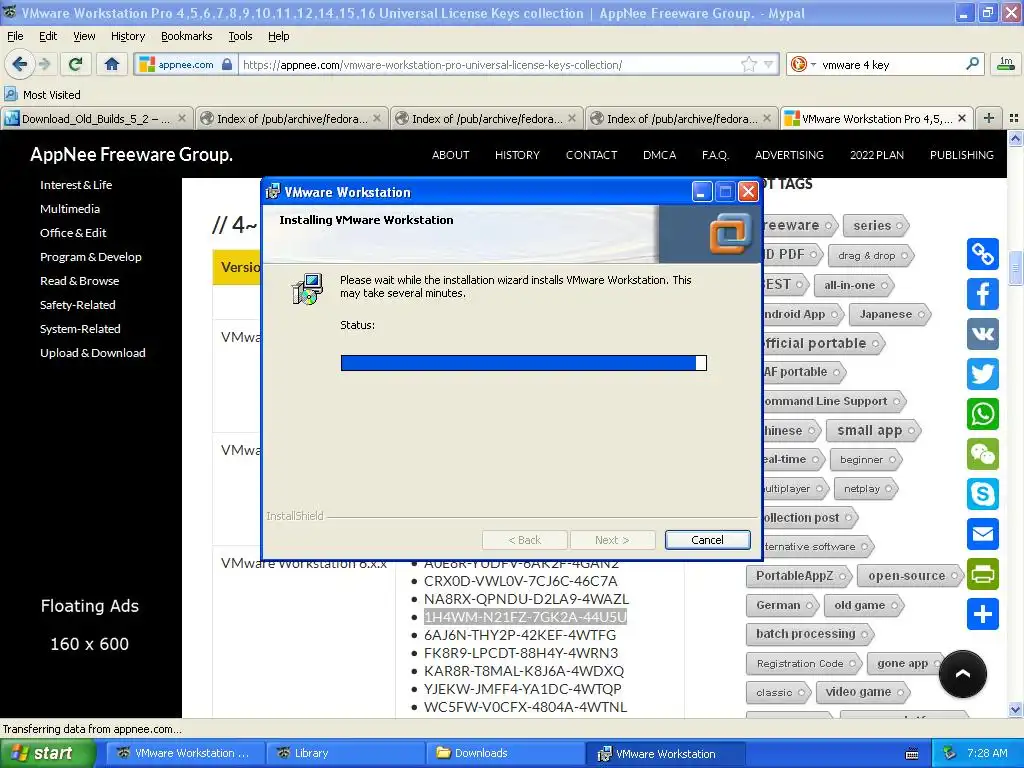Select license key CRX0D-VWL0V-7CJ6C-46C7A

point(520,581)
